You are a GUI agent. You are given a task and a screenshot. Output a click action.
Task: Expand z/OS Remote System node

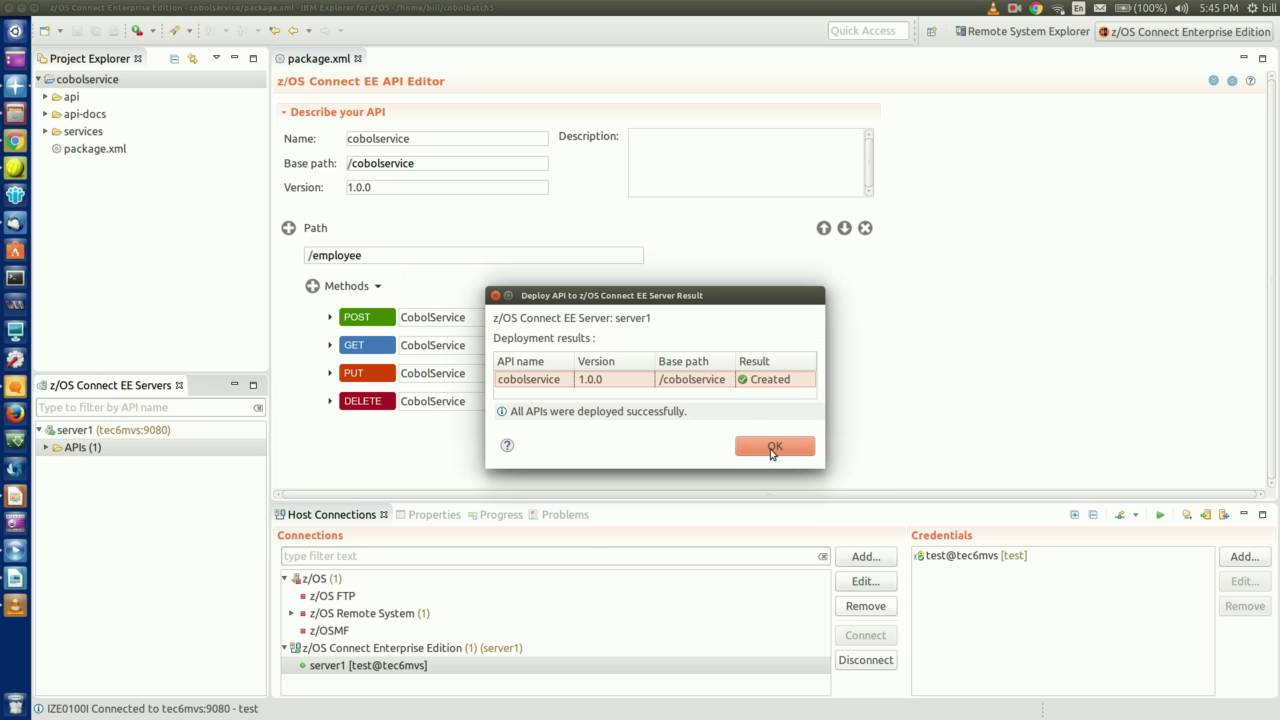pyautogui.click(x=291, y=614)
